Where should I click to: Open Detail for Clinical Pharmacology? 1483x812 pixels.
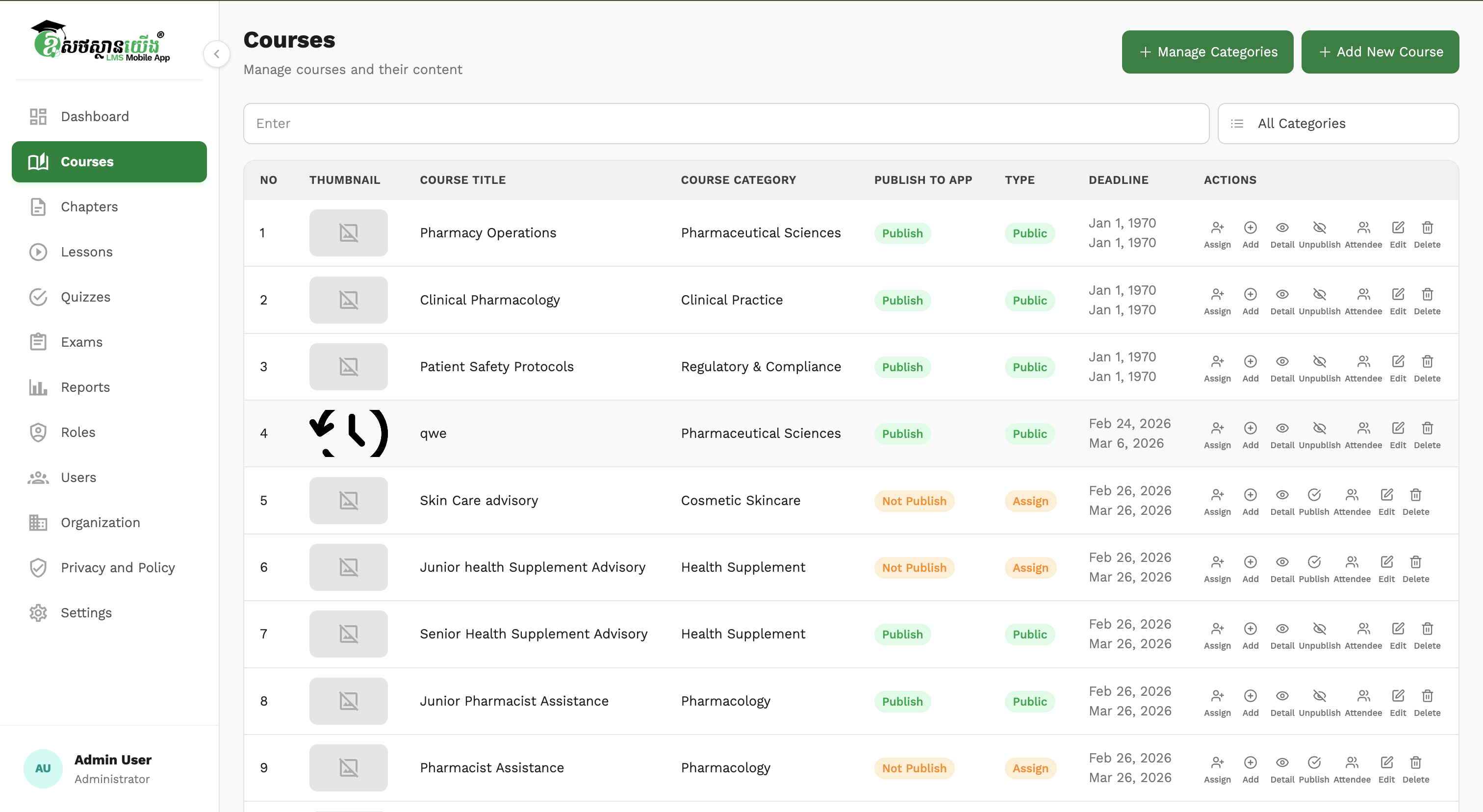(1282, 294)
